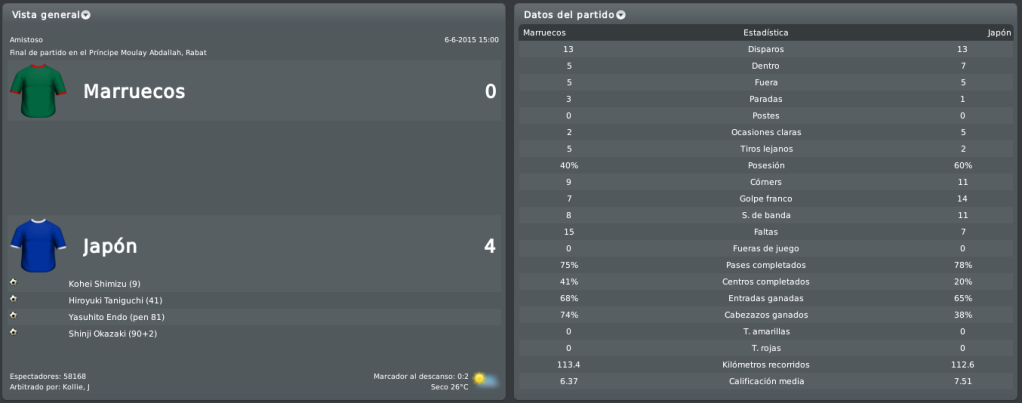The height and width of the screenshot is (403, 1022).
Task: Open the Vista general dropdown arrow
Action: point(85,15)
